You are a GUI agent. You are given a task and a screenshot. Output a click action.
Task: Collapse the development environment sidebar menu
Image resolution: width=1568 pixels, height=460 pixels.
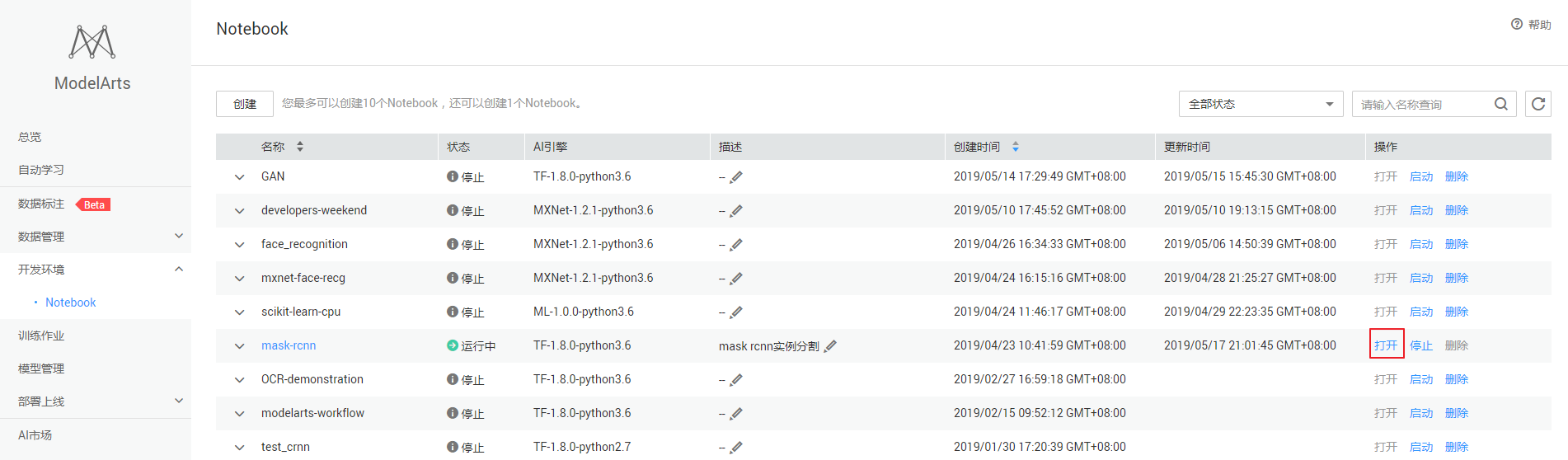[x=179, y=270]
